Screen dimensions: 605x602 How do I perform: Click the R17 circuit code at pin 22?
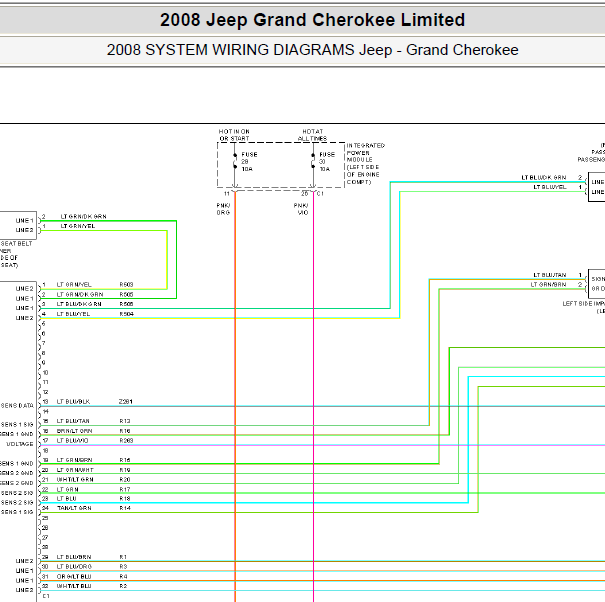[x=125, y=489]
